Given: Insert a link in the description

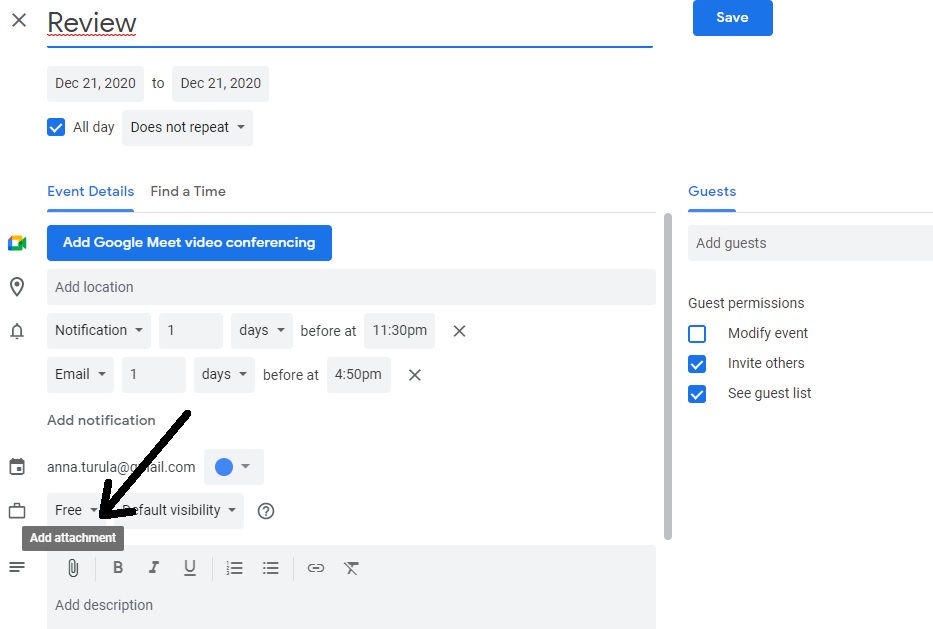Looking at the screenshot, I should pyautogui.click(x=316, y=568).
